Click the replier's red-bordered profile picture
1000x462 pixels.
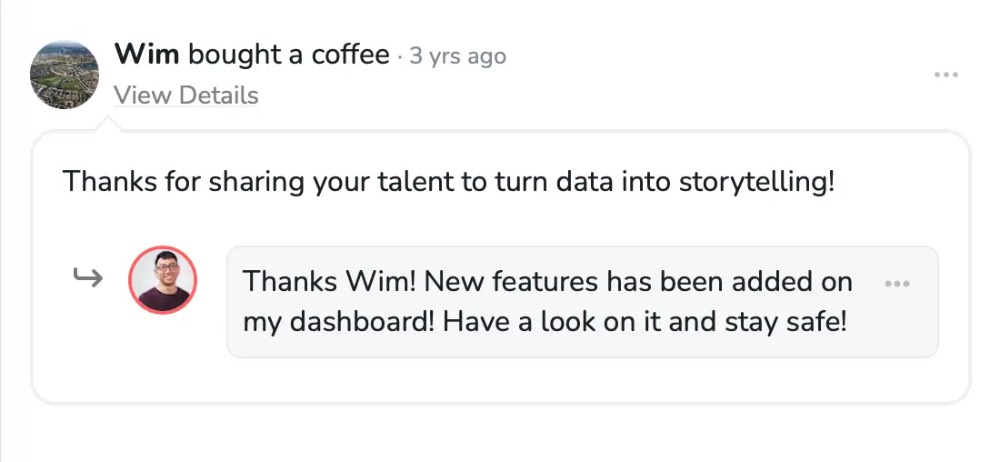163,280
